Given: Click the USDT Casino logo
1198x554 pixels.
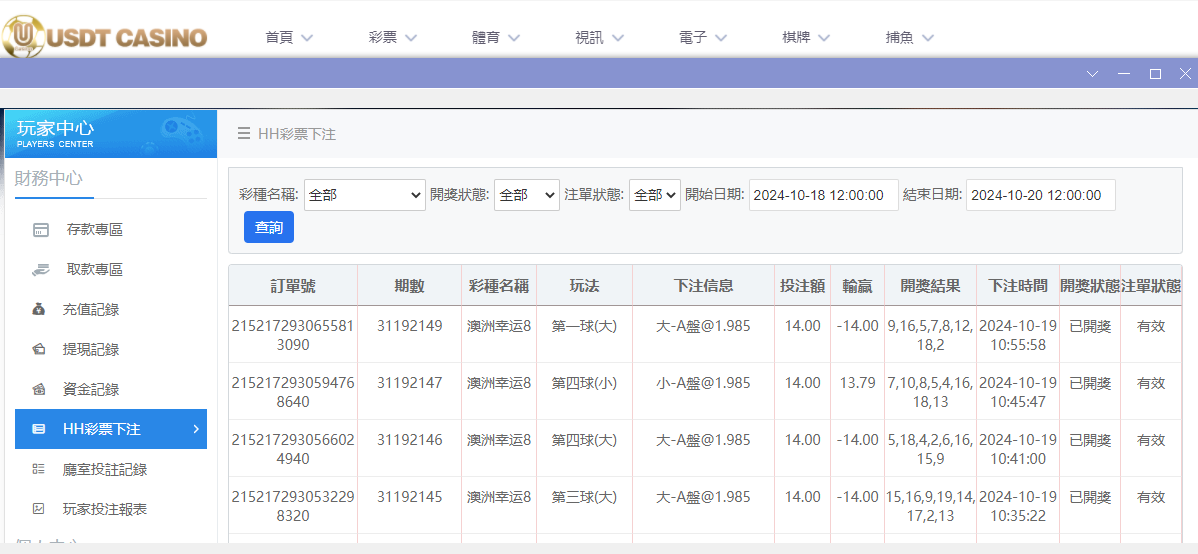Looking at the screenshot, I should (105, 37).
